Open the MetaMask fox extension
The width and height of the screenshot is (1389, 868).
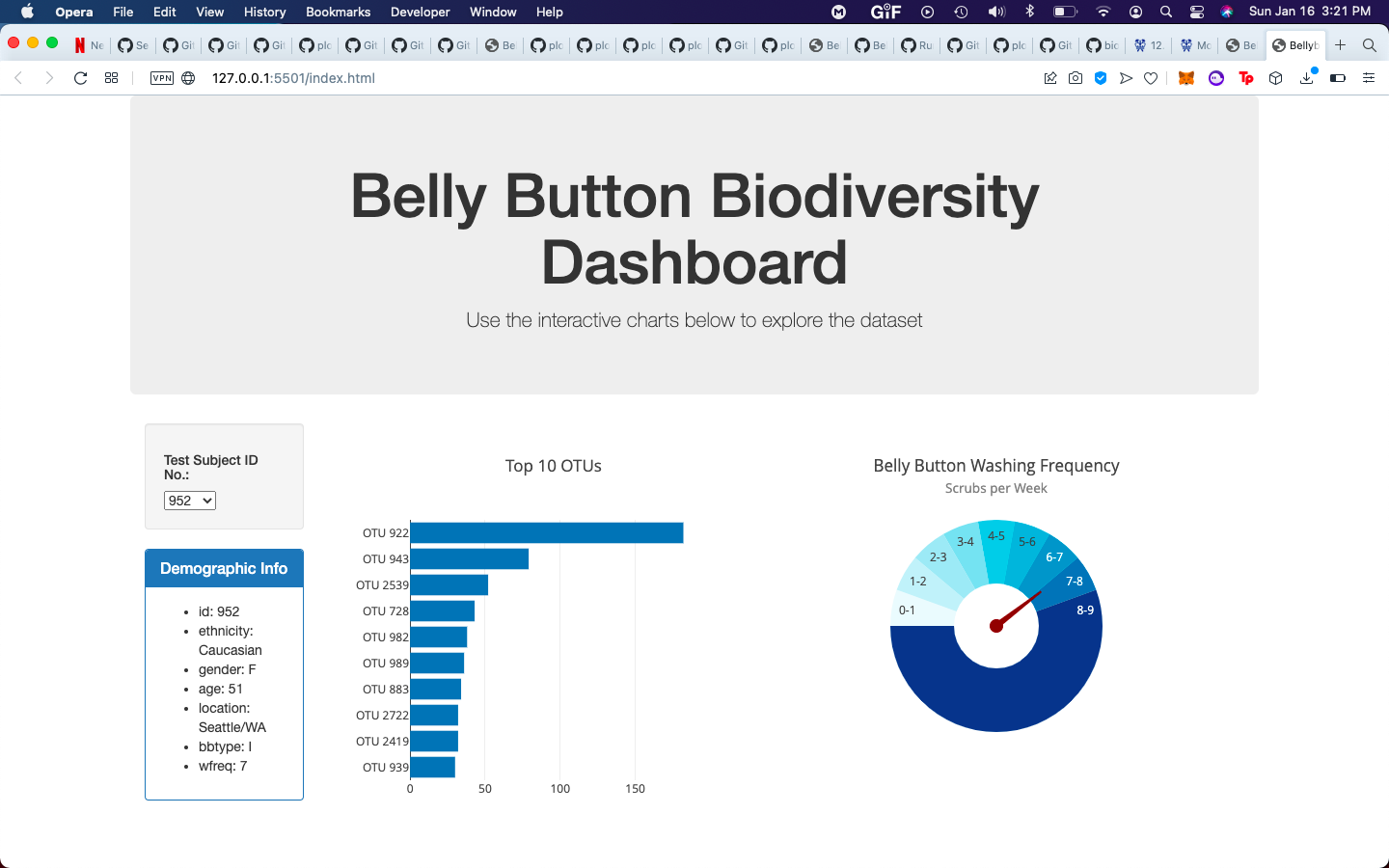point(1186,78)
